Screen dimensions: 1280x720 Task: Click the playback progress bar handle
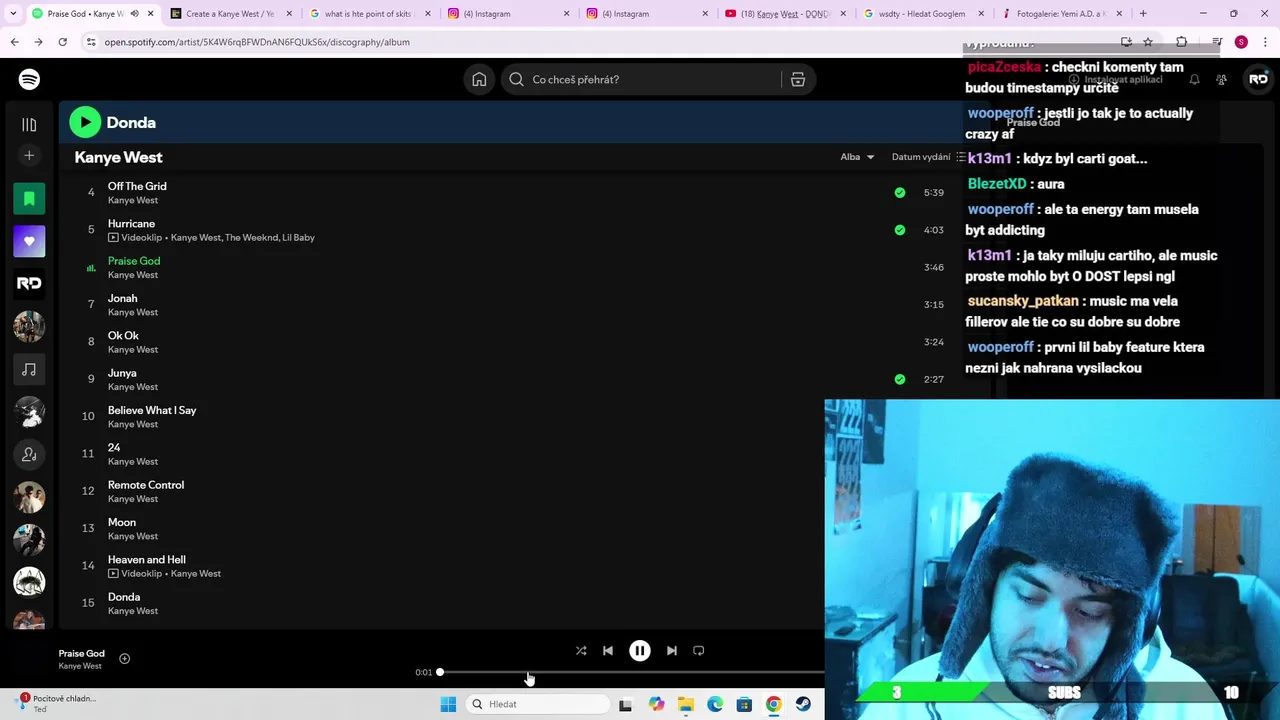tap(440, 672)
